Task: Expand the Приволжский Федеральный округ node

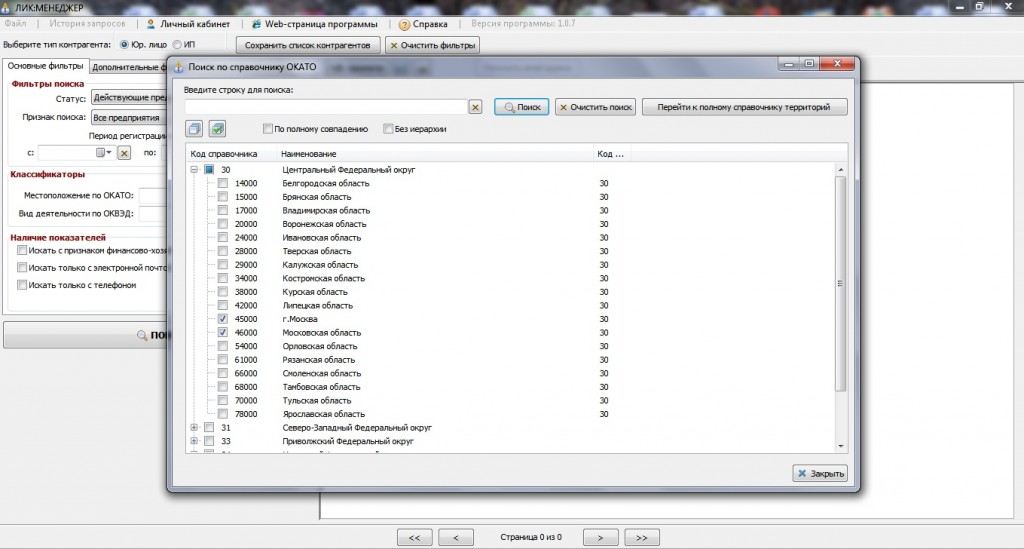Action: (194, 441)
